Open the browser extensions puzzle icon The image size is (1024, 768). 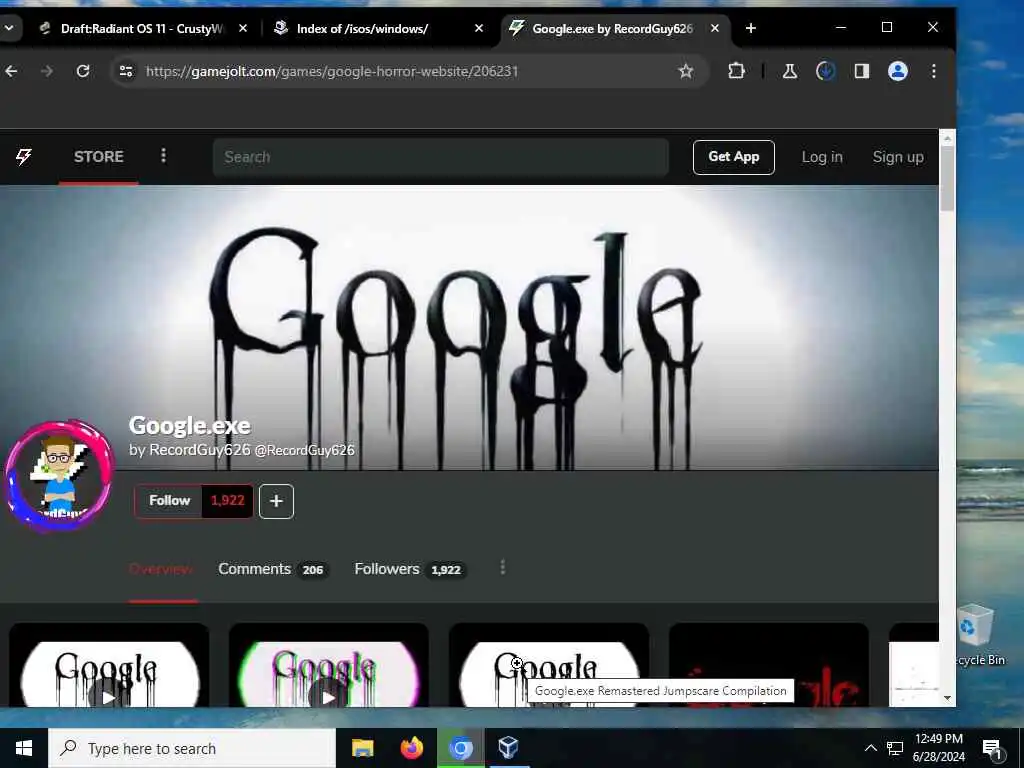(736, 71)
